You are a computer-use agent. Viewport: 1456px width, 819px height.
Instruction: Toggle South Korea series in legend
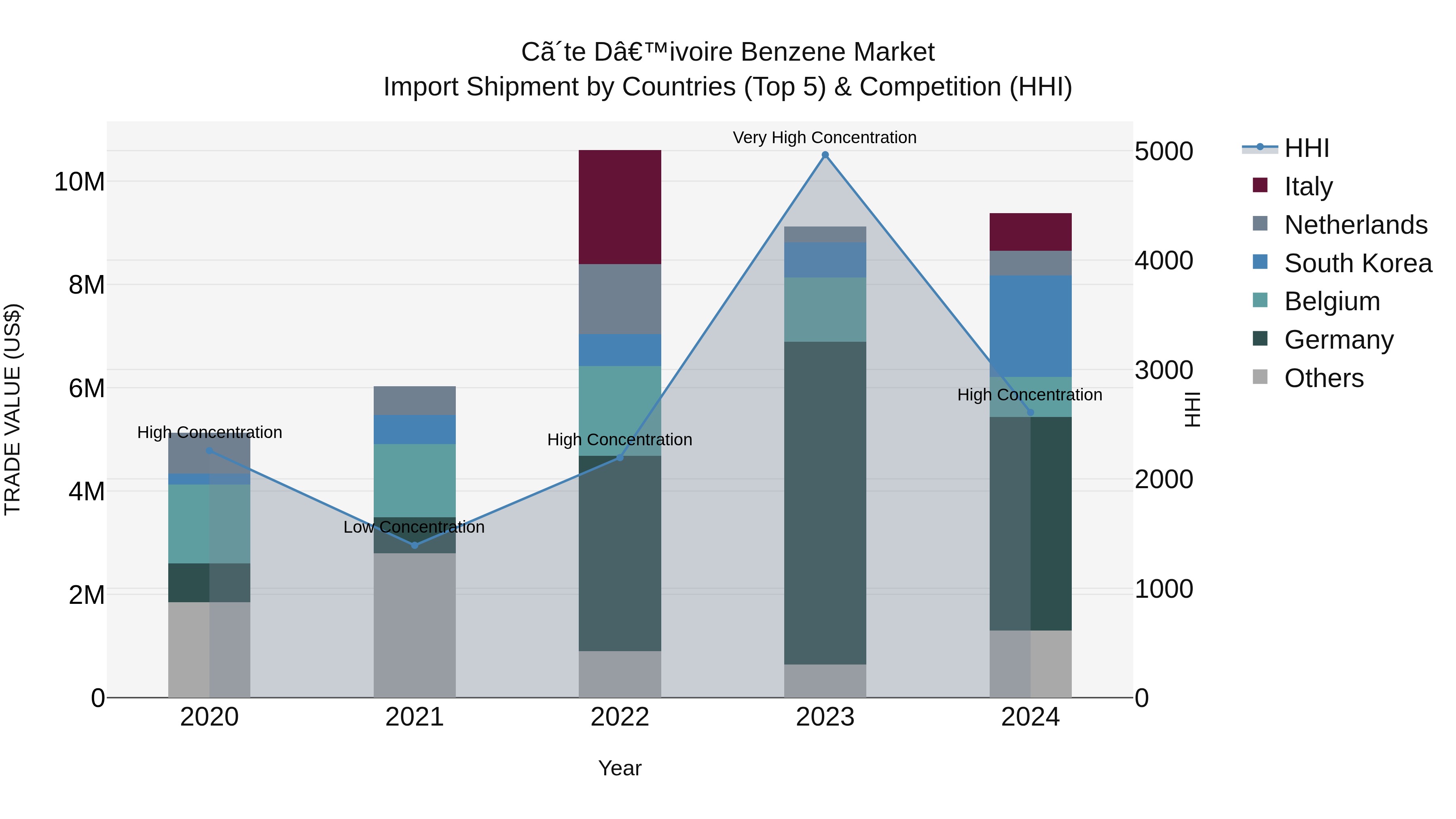point(1342,263)
